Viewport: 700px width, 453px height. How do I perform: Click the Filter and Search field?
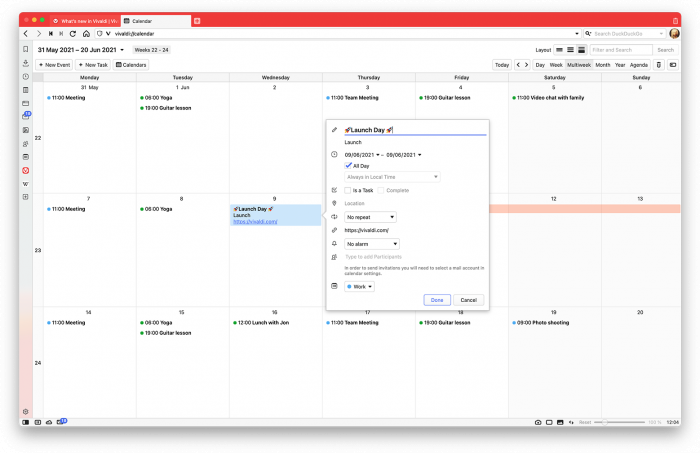tap(621, 50)
